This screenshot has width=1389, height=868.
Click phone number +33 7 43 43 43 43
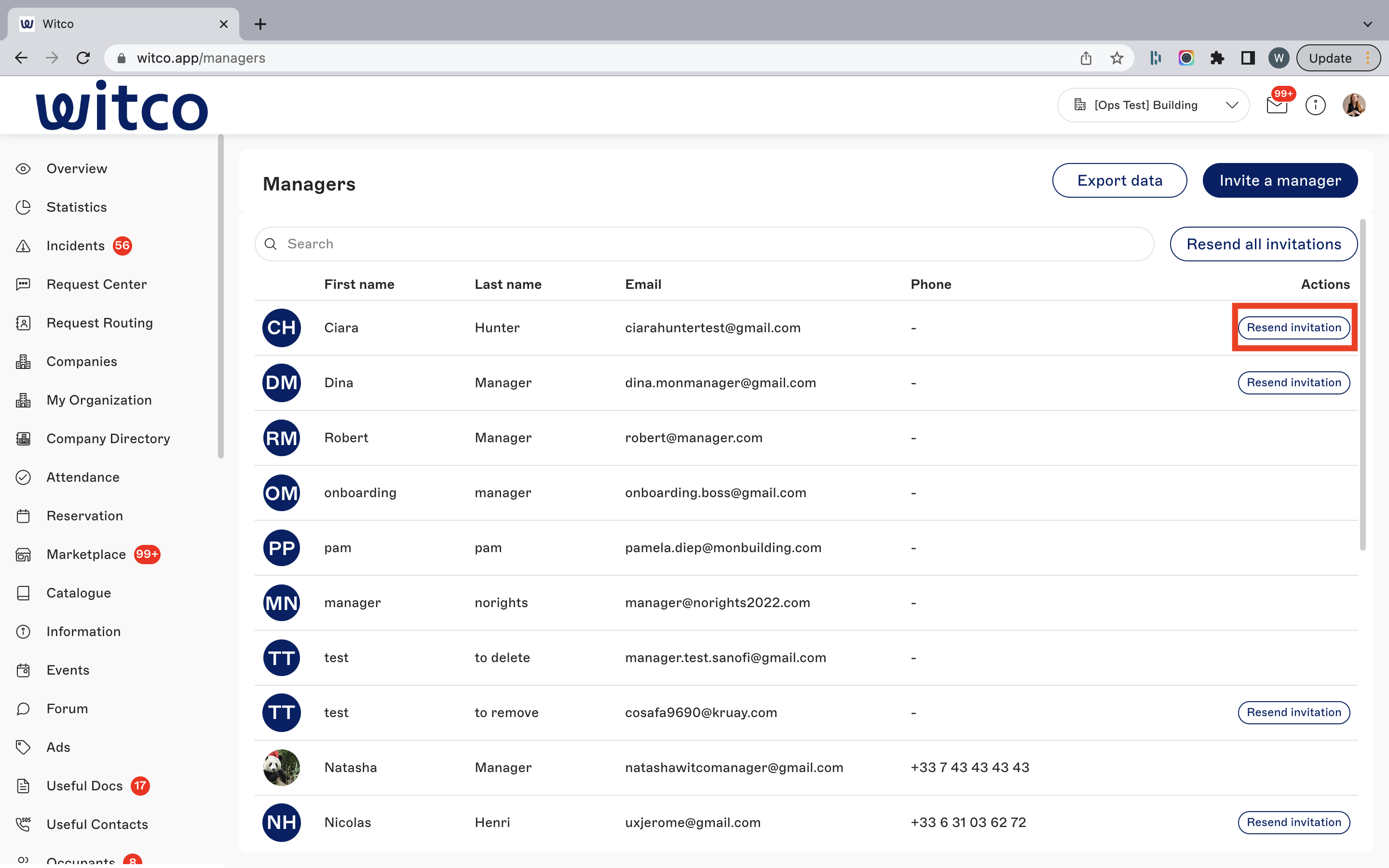point(969,768)
